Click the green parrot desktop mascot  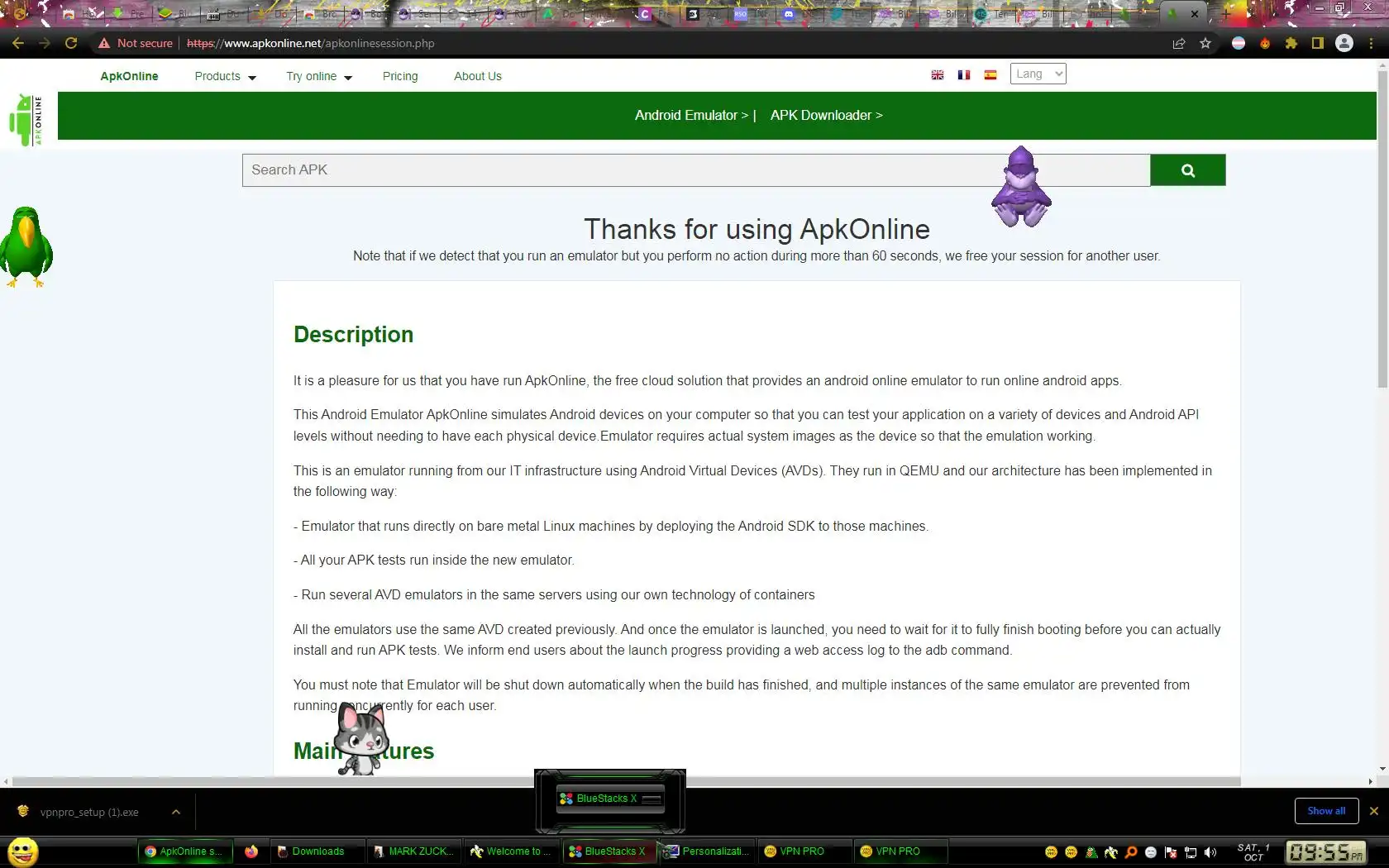click(26, 247)
